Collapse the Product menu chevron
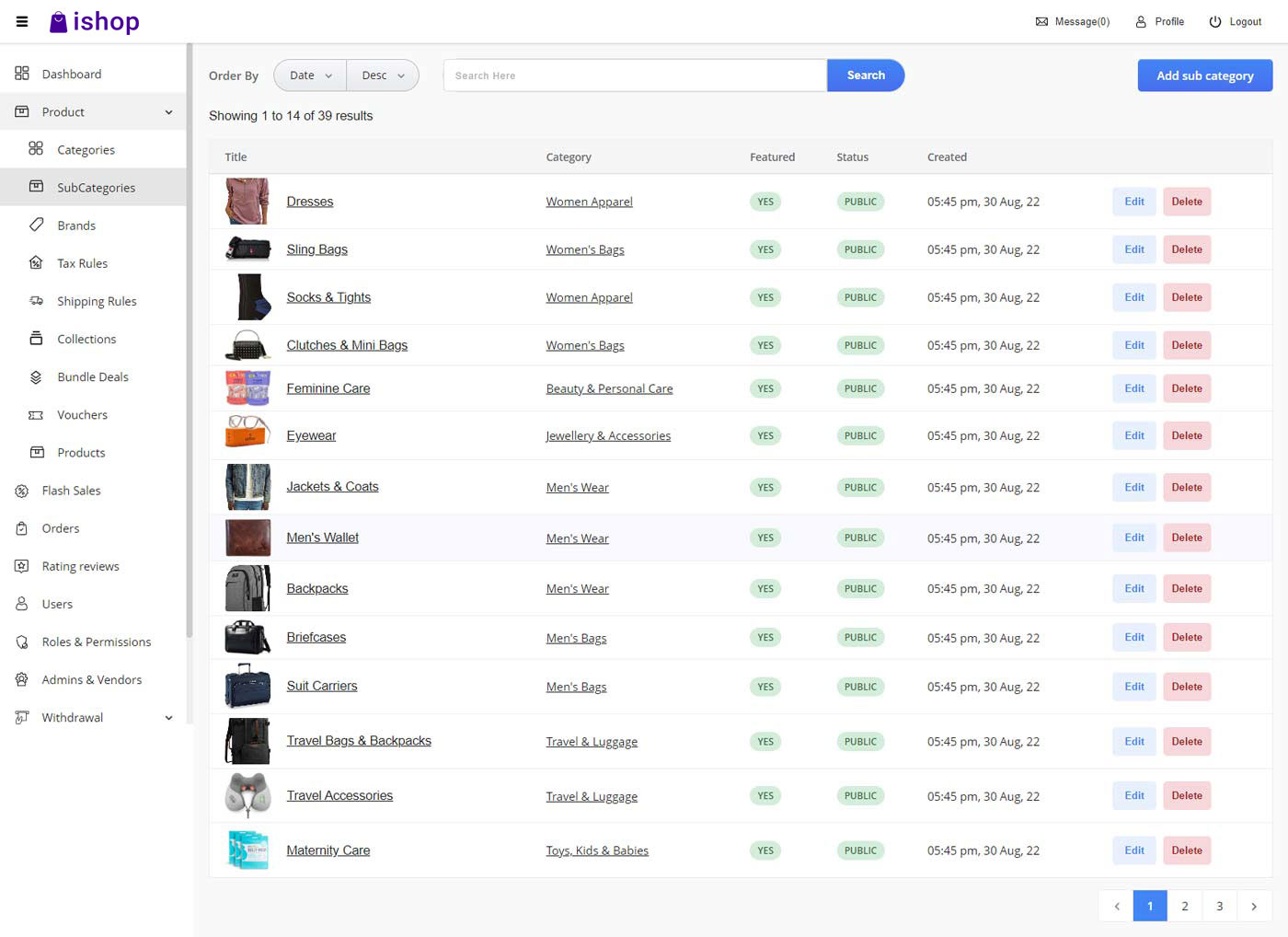The image size is (1288, 937). 168,111
